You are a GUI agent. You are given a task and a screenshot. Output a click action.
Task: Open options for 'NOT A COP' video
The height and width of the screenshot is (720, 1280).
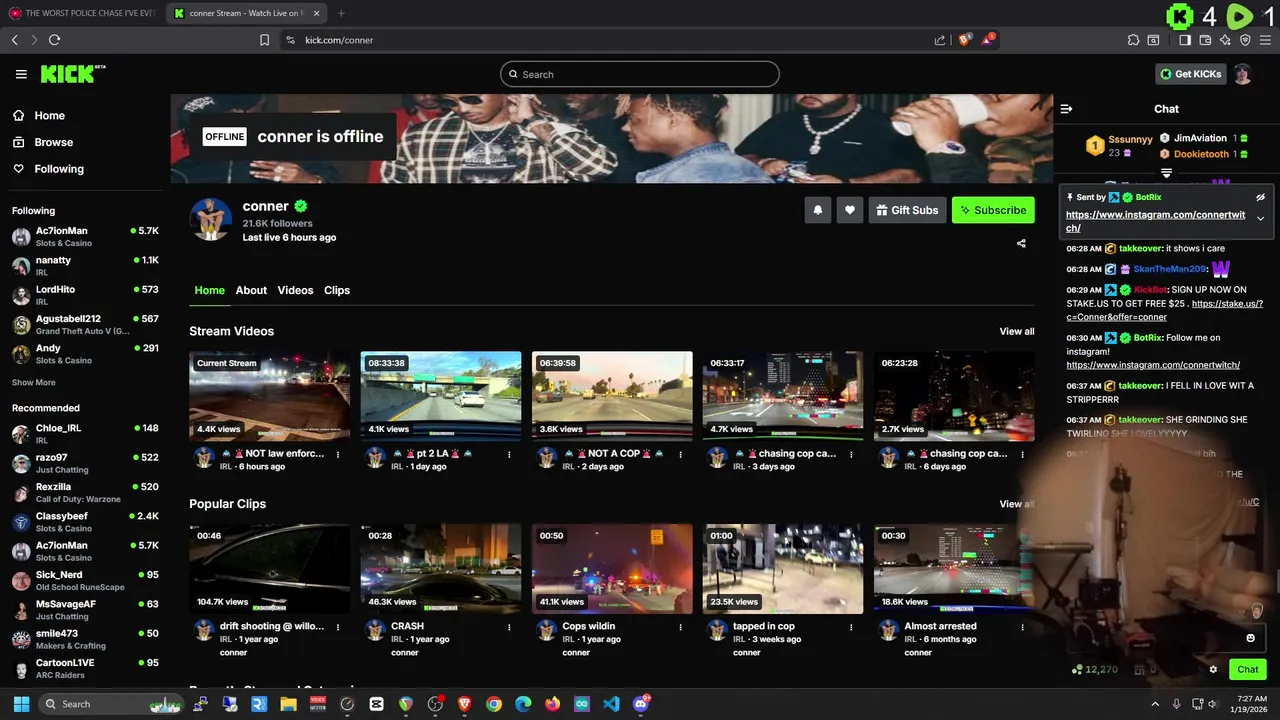click(680, 454)
